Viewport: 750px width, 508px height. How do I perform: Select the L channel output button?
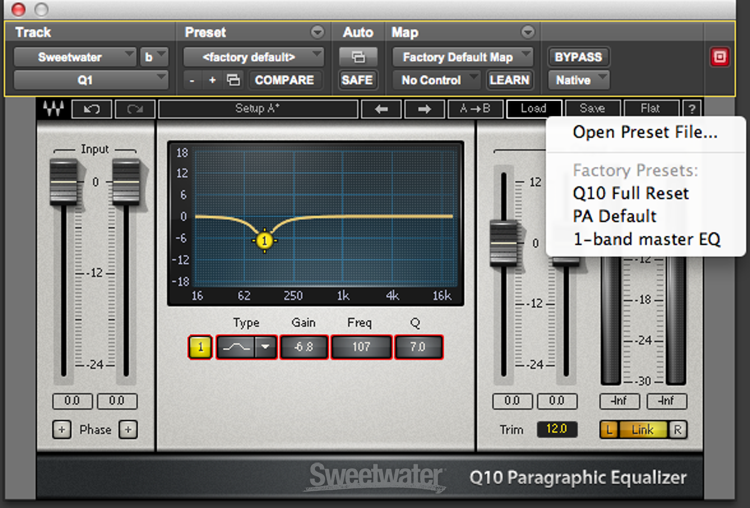coord(609,430)
